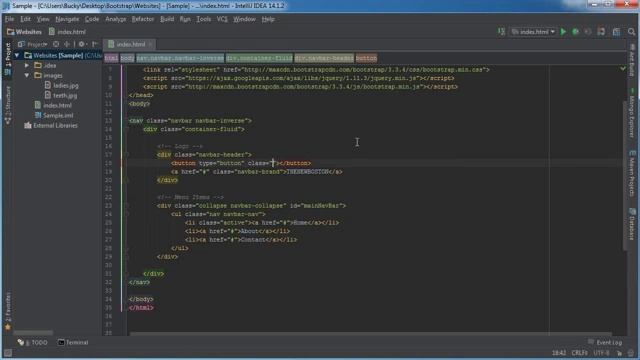Close the index.html editor tab

(151, 44)
